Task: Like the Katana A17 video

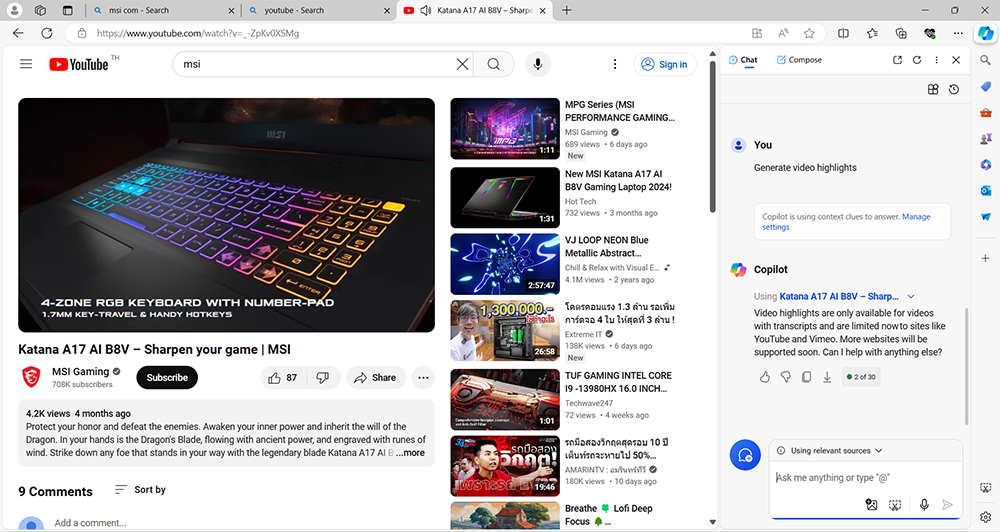Action: [x=282, y=378]
